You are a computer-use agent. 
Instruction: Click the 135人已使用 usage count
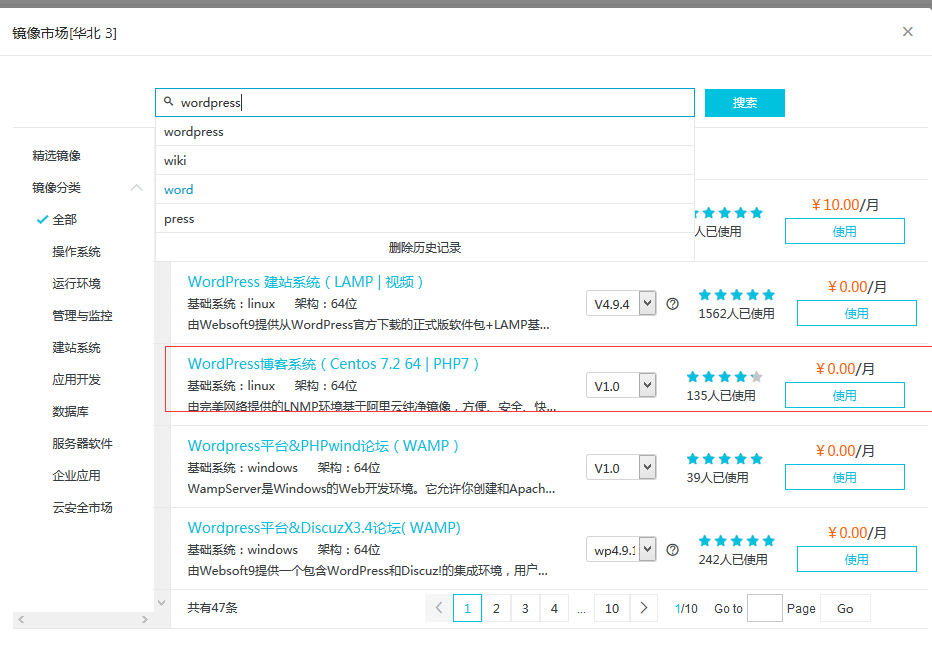point(721,396)
